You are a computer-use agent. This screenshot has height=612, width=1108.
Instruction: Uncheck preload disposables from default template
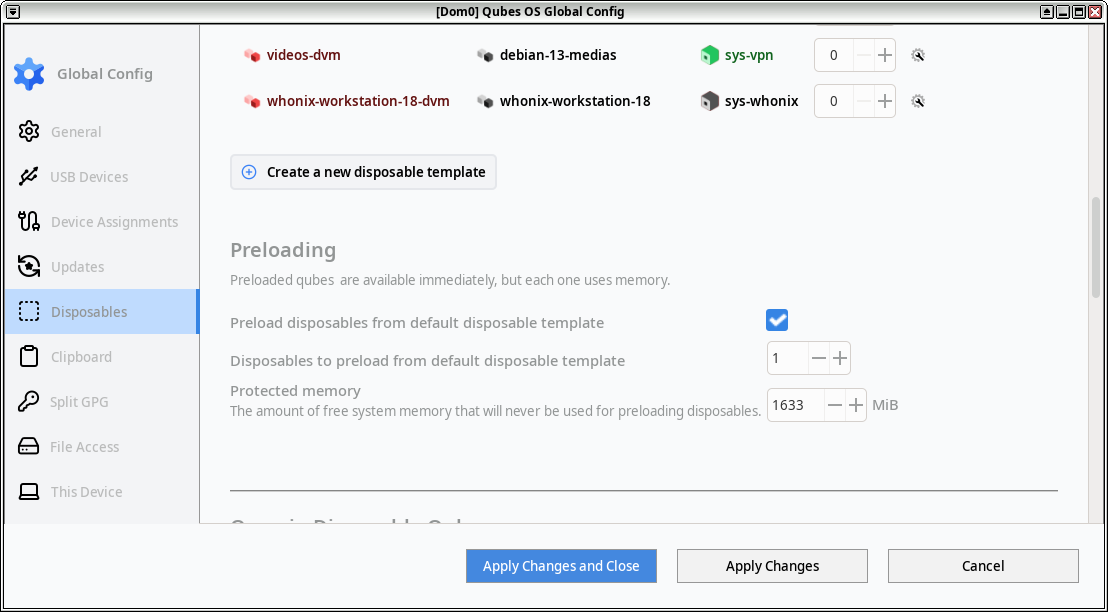point(777,320)
